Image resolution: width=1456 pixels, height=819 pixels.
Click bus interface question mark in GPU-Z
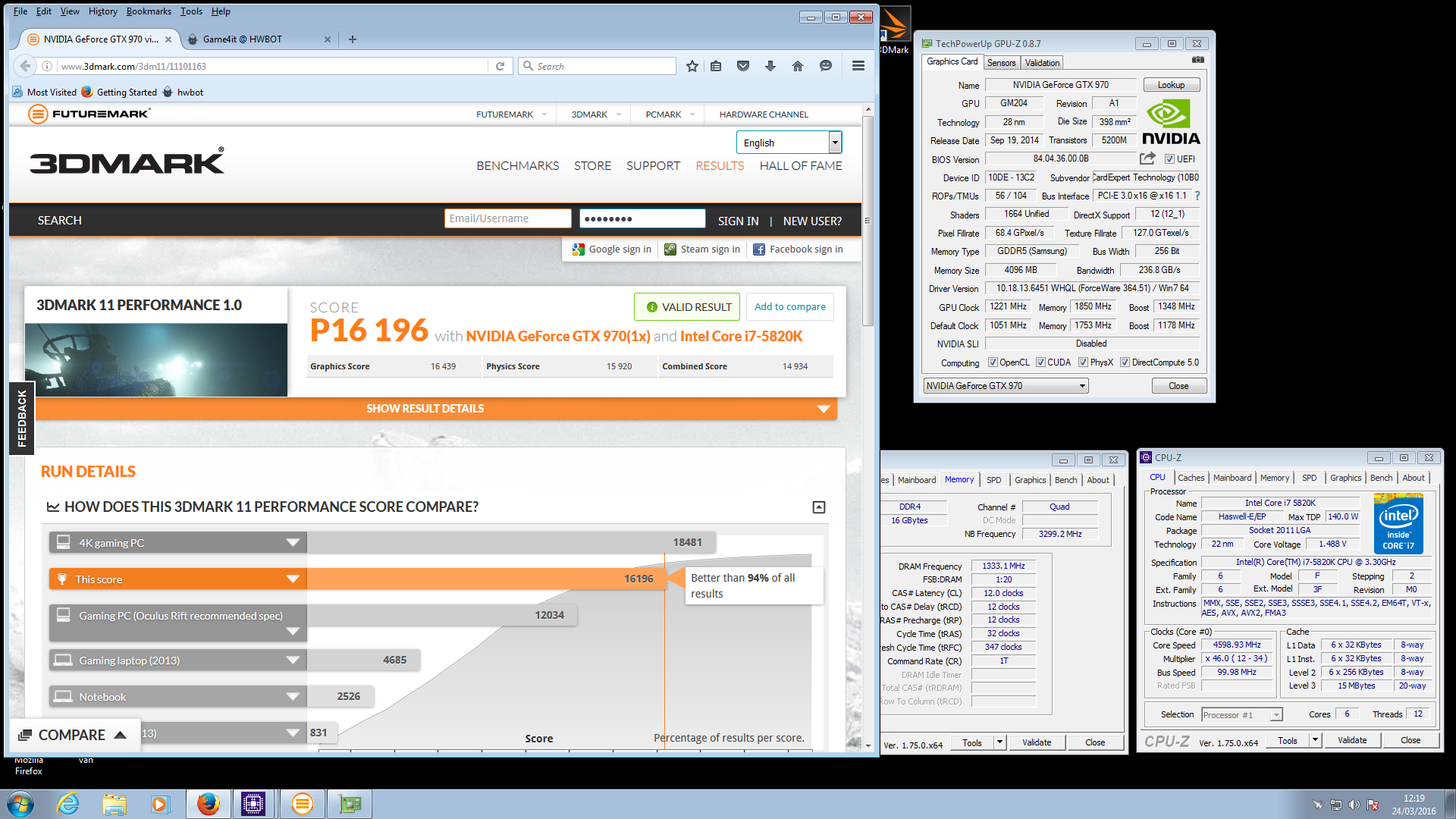tap(1197, 196)
